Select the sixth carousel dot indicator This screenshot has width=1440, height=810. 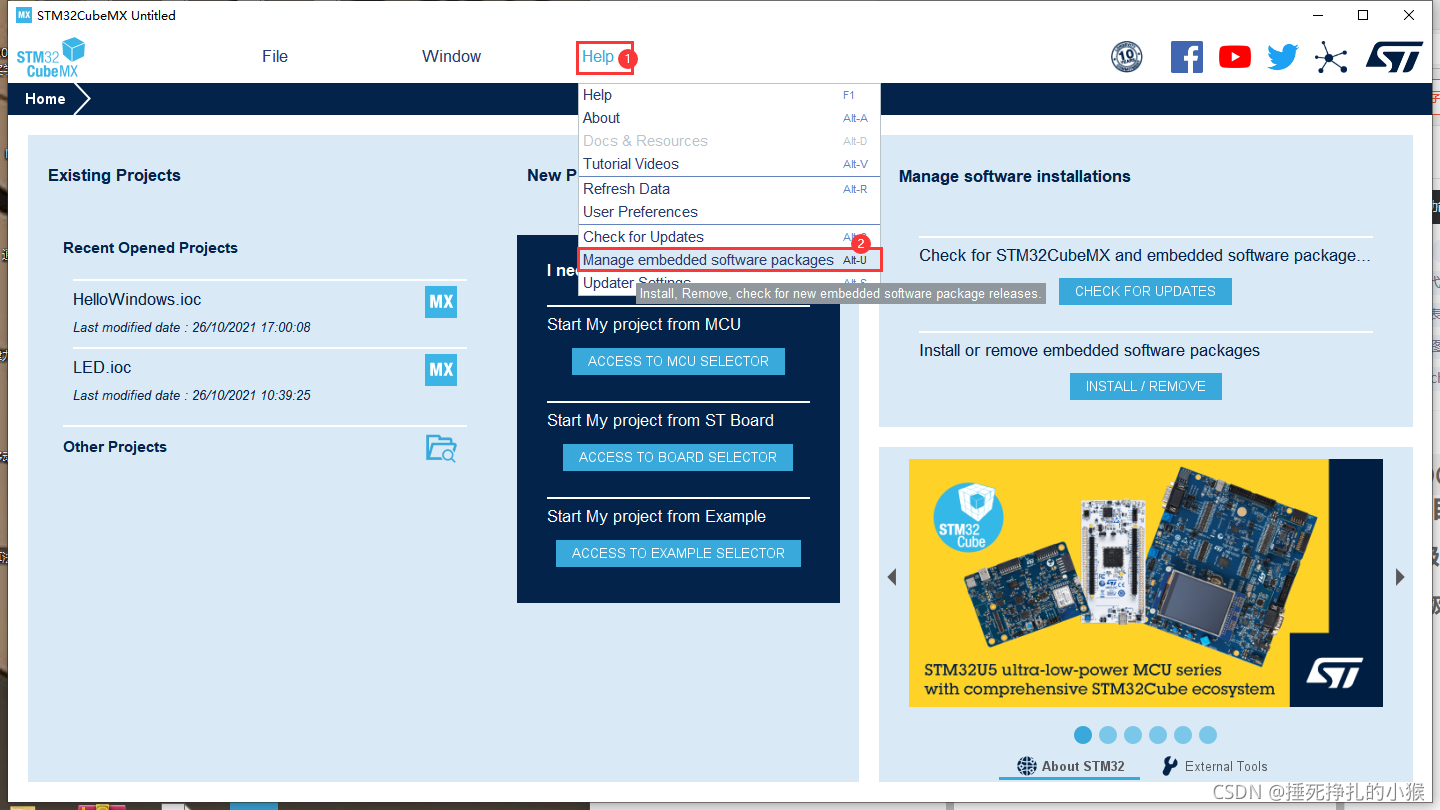coord(1208,735)
